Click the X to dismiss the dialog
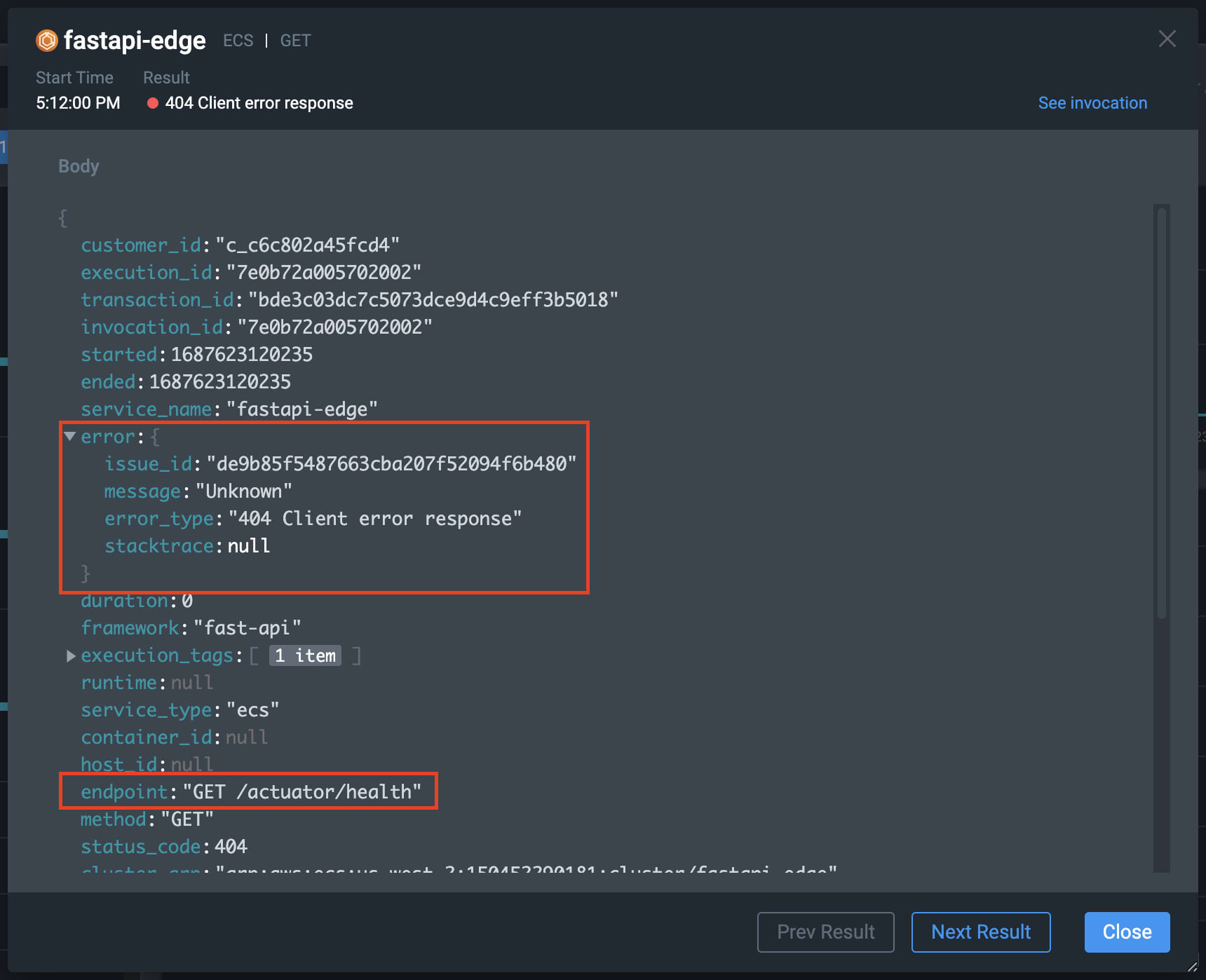This screenshot has height=980, width=1206. click(x=1166, y=39)
